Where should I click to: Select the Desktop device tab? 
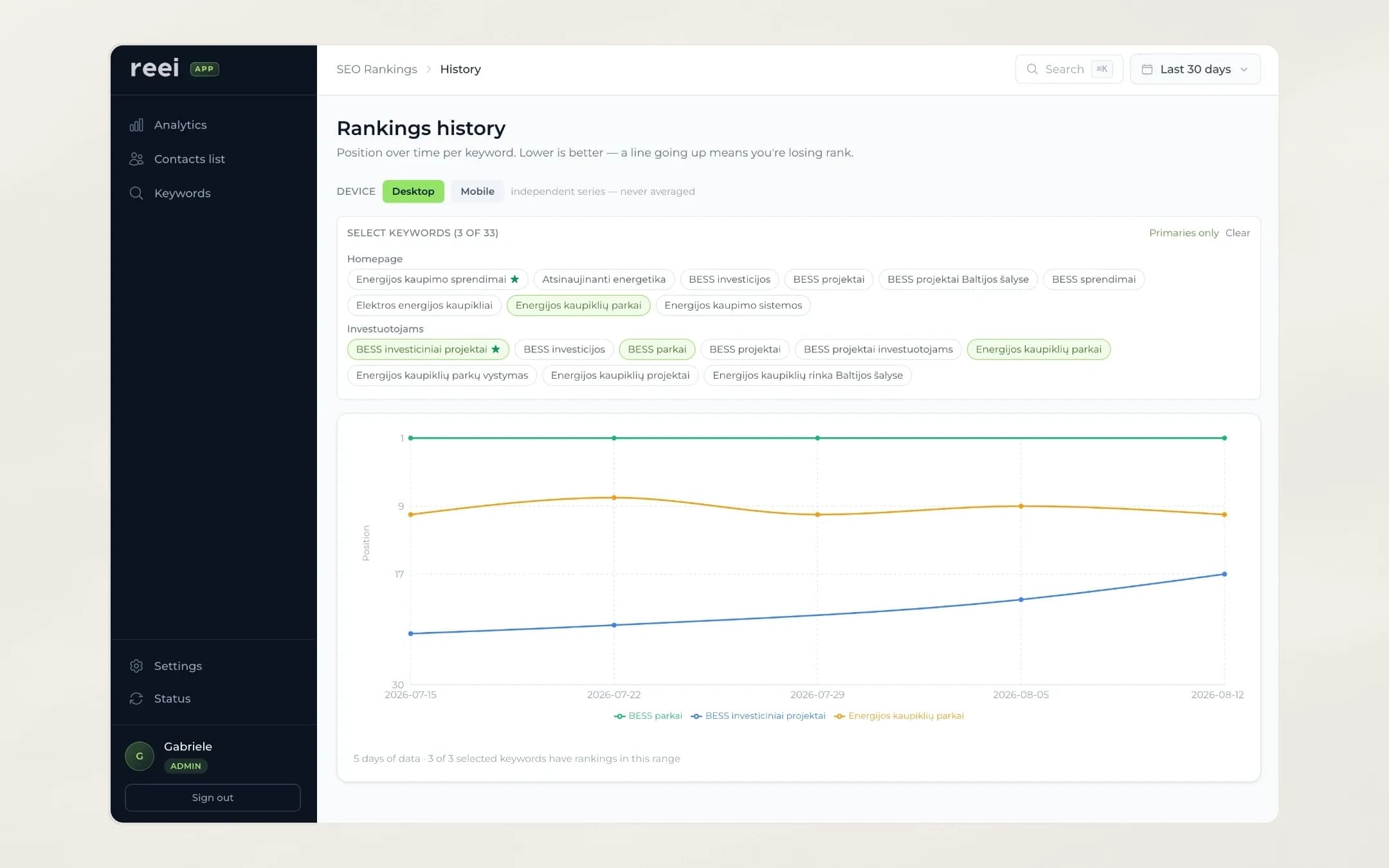pos(413,192)
